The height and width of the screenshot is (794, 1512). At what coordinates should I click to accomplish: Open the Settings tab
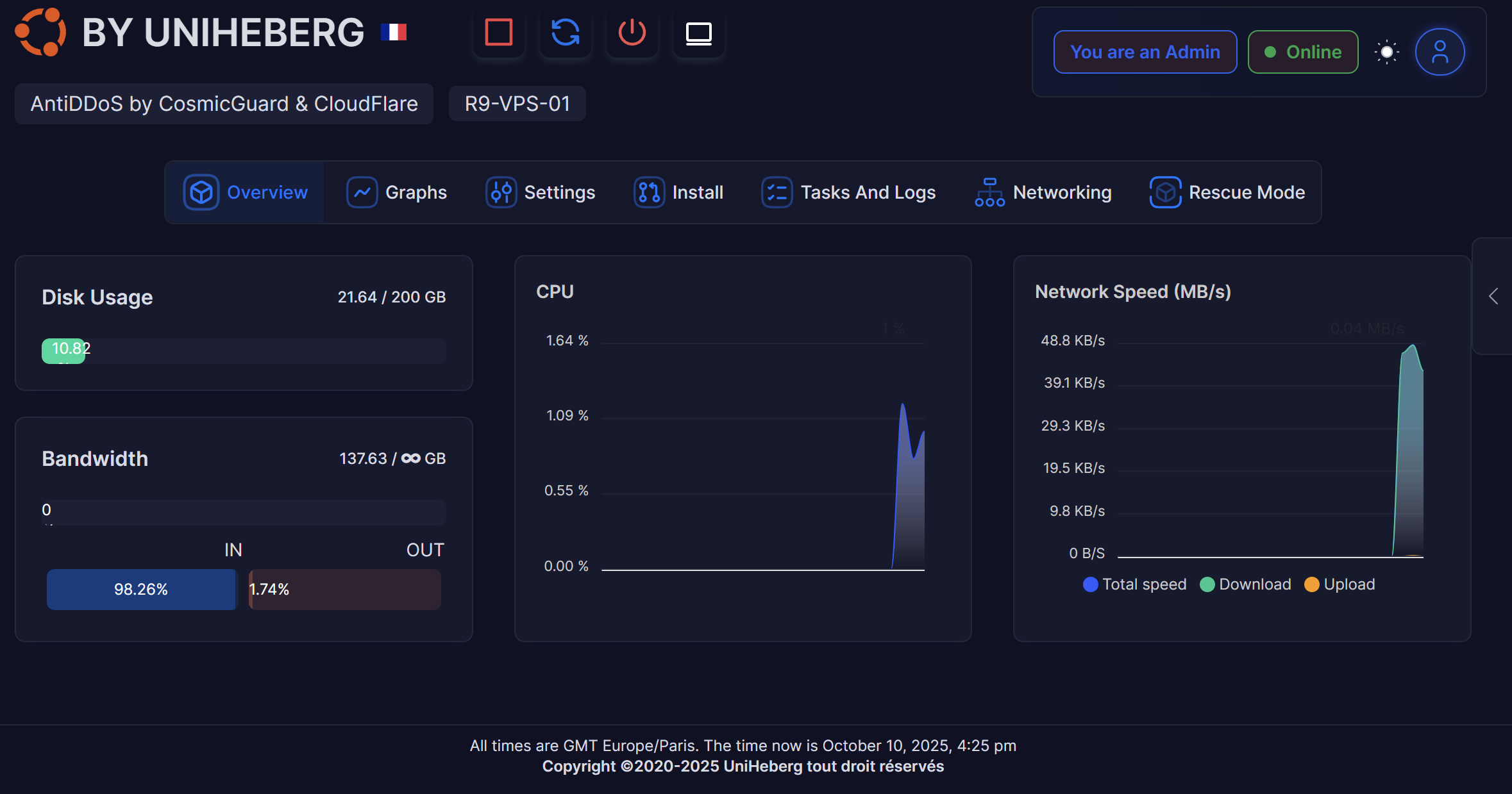pos(541,192)
